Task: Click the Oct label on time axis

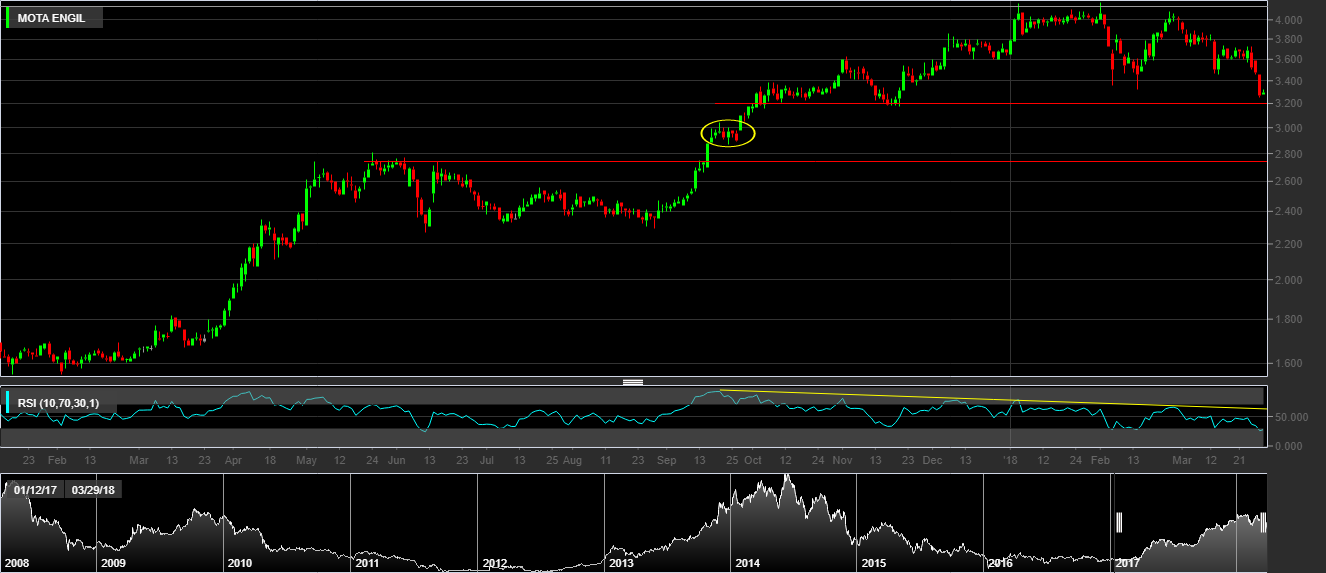Action: [x=753, y=460]
